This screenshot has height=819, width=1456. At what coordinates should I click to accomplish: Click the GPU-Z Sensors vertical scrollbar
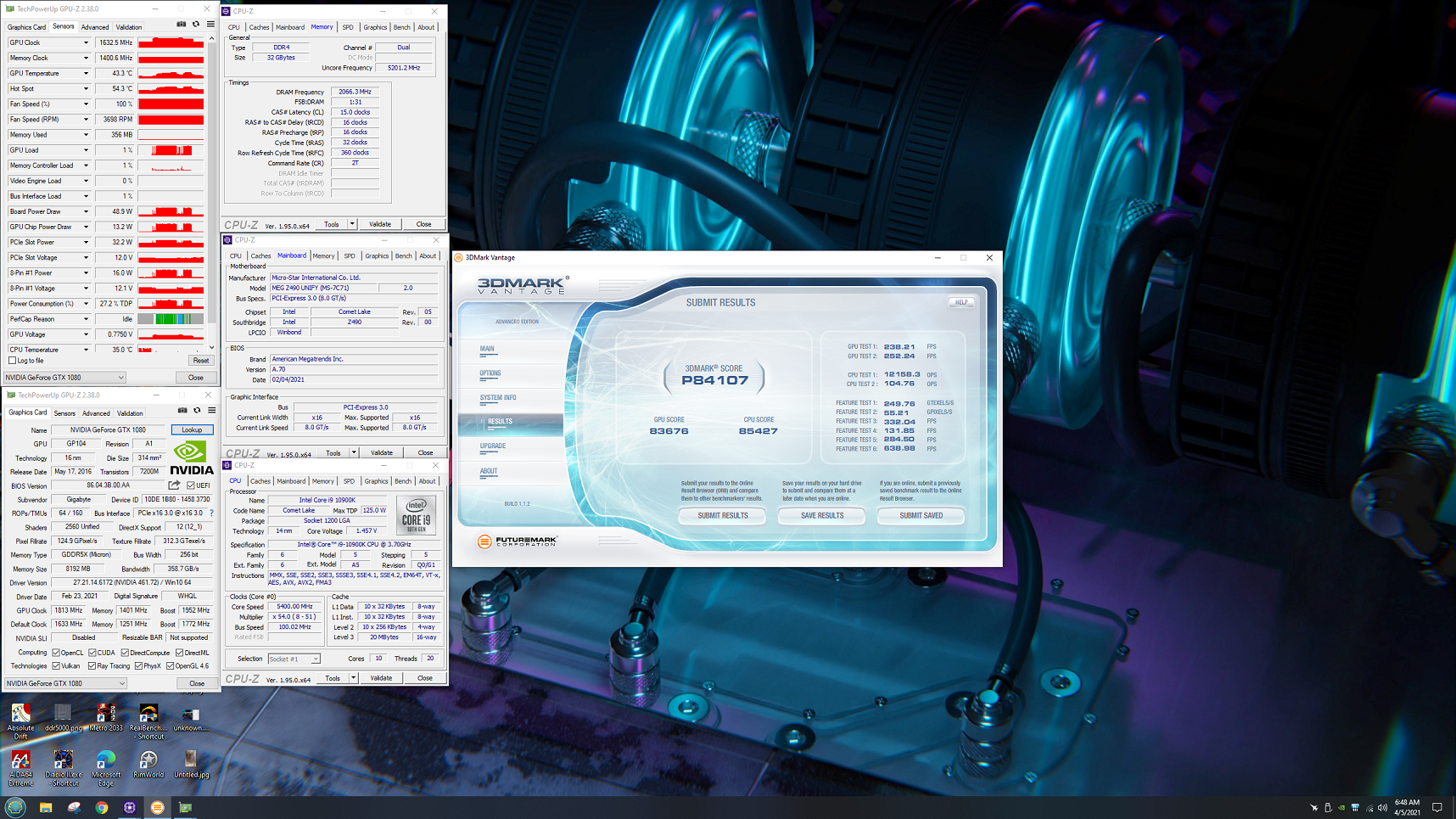tap(212, 193)
